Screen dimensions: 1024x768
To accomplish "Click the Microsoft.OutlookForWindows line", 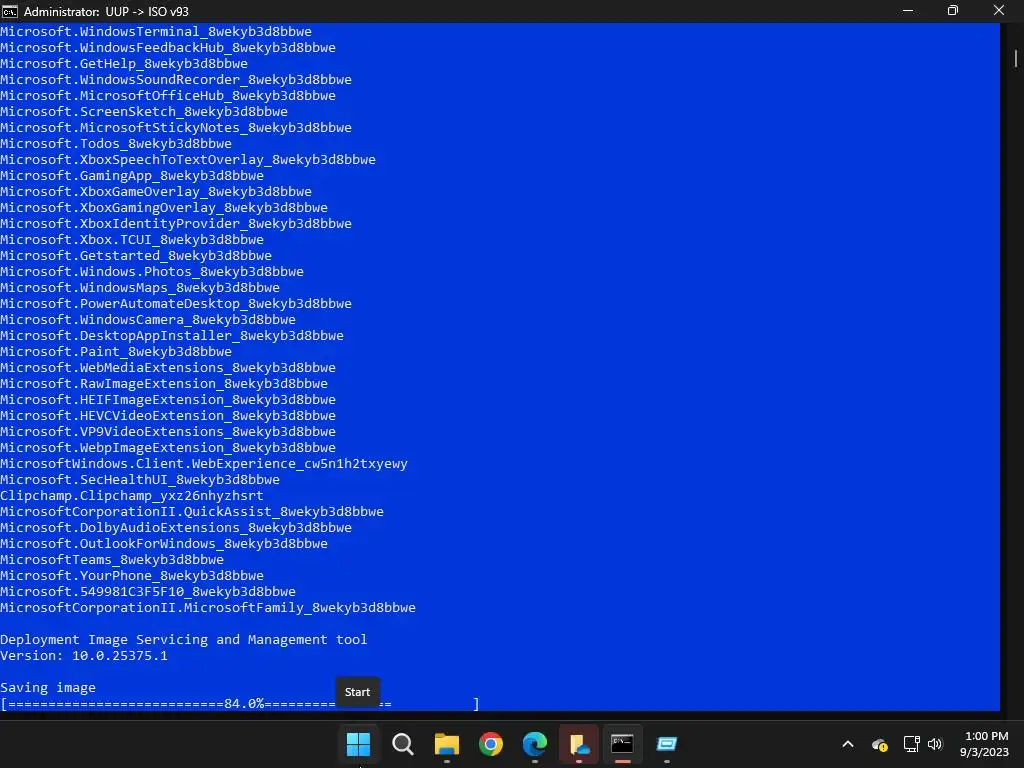I will [x=164, y=543].
